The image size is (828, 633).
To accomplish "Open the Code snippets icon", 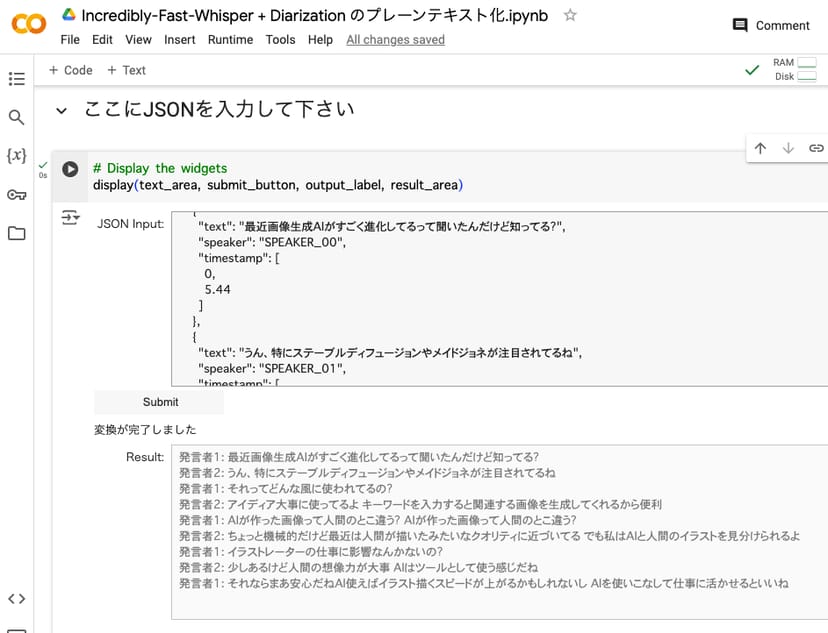I will [16, 599].
